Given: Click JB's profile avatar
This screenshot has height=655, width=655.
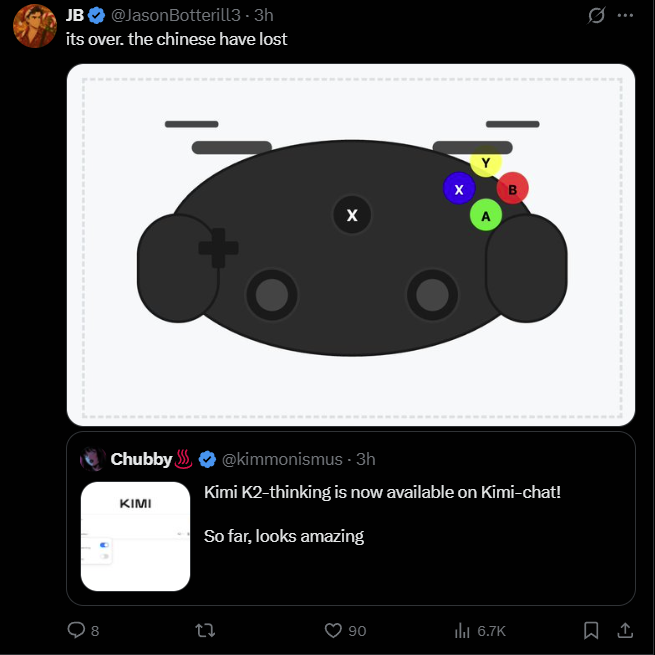Looking at the screenshot, I should pyautogui.click(x=34, y=25).
